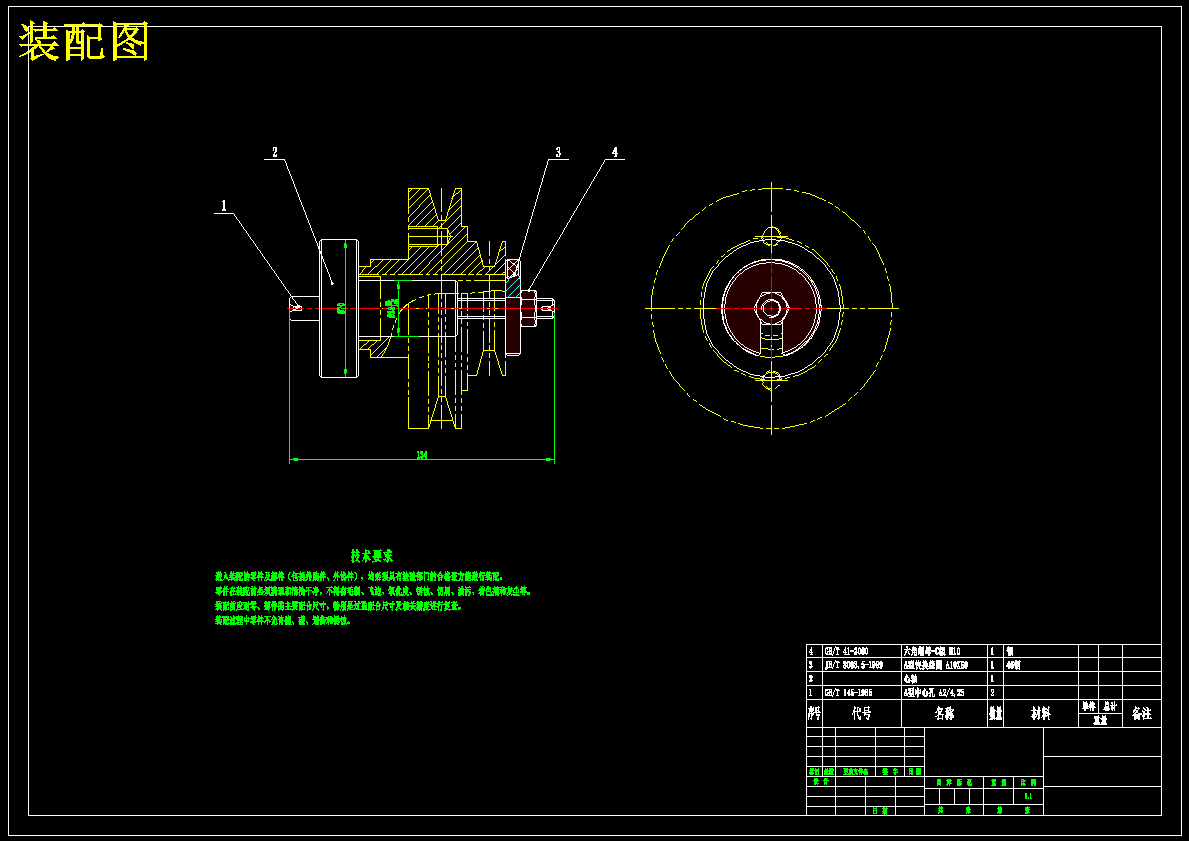Click the '序号' column header
Viewport: 1189px width, 841px height.
tap(814, 714)
